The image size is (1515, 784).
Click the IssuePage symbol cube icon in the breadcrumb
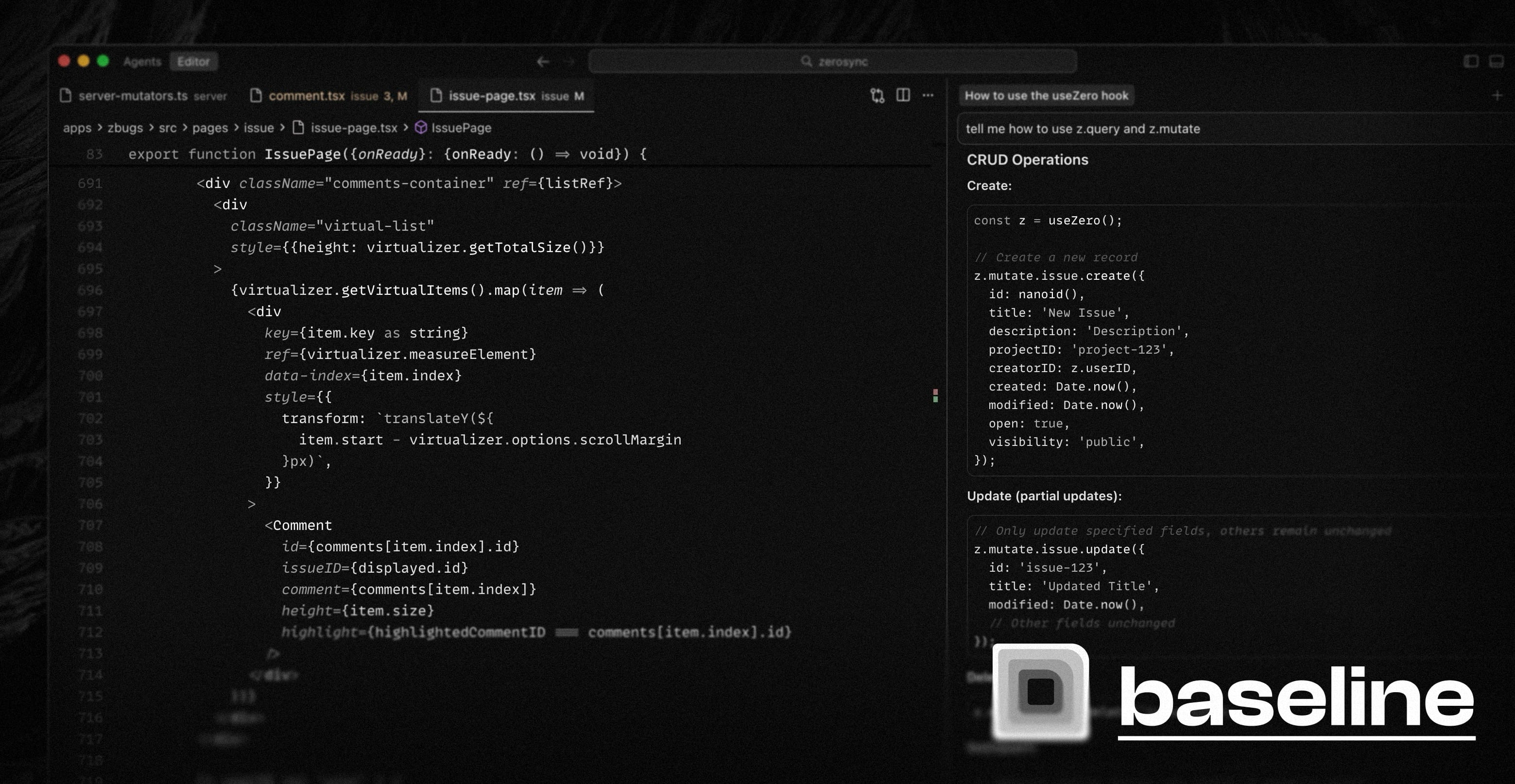click(420, 128)
